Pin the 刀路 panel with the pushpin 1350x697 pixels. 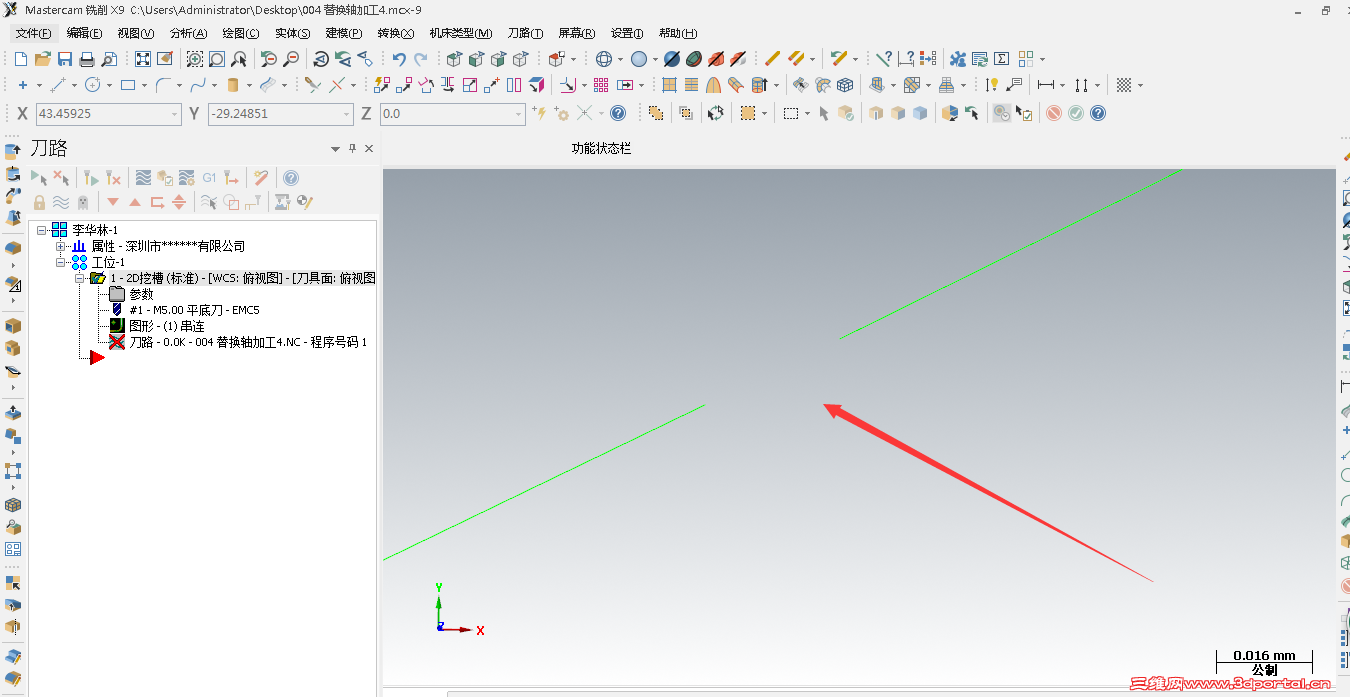pos(352,149)
